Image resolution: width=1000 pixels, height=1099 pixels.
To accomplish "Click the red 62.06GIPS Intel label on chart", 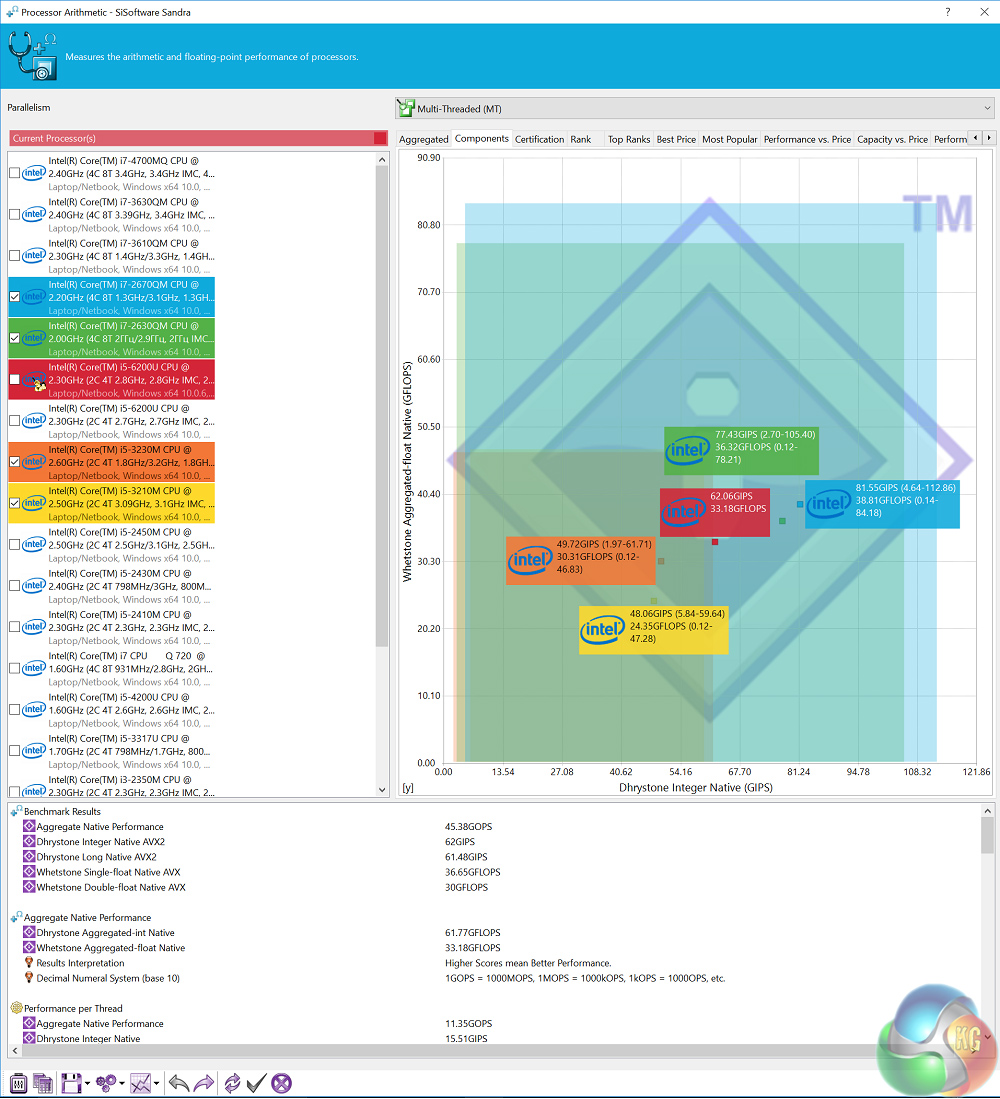I will pyautogui.click(x=714, y=512).
